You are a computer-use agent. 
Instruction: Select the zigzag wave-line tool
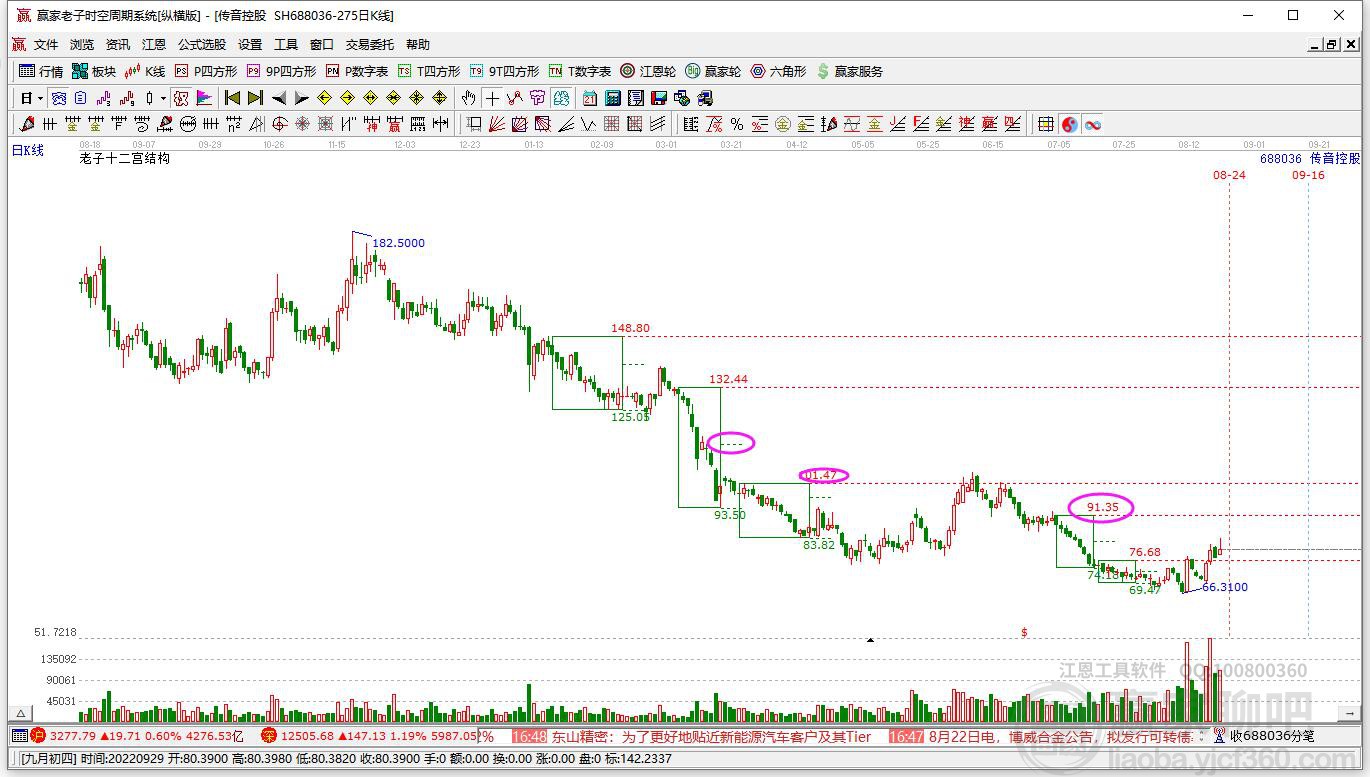(588, 124)
